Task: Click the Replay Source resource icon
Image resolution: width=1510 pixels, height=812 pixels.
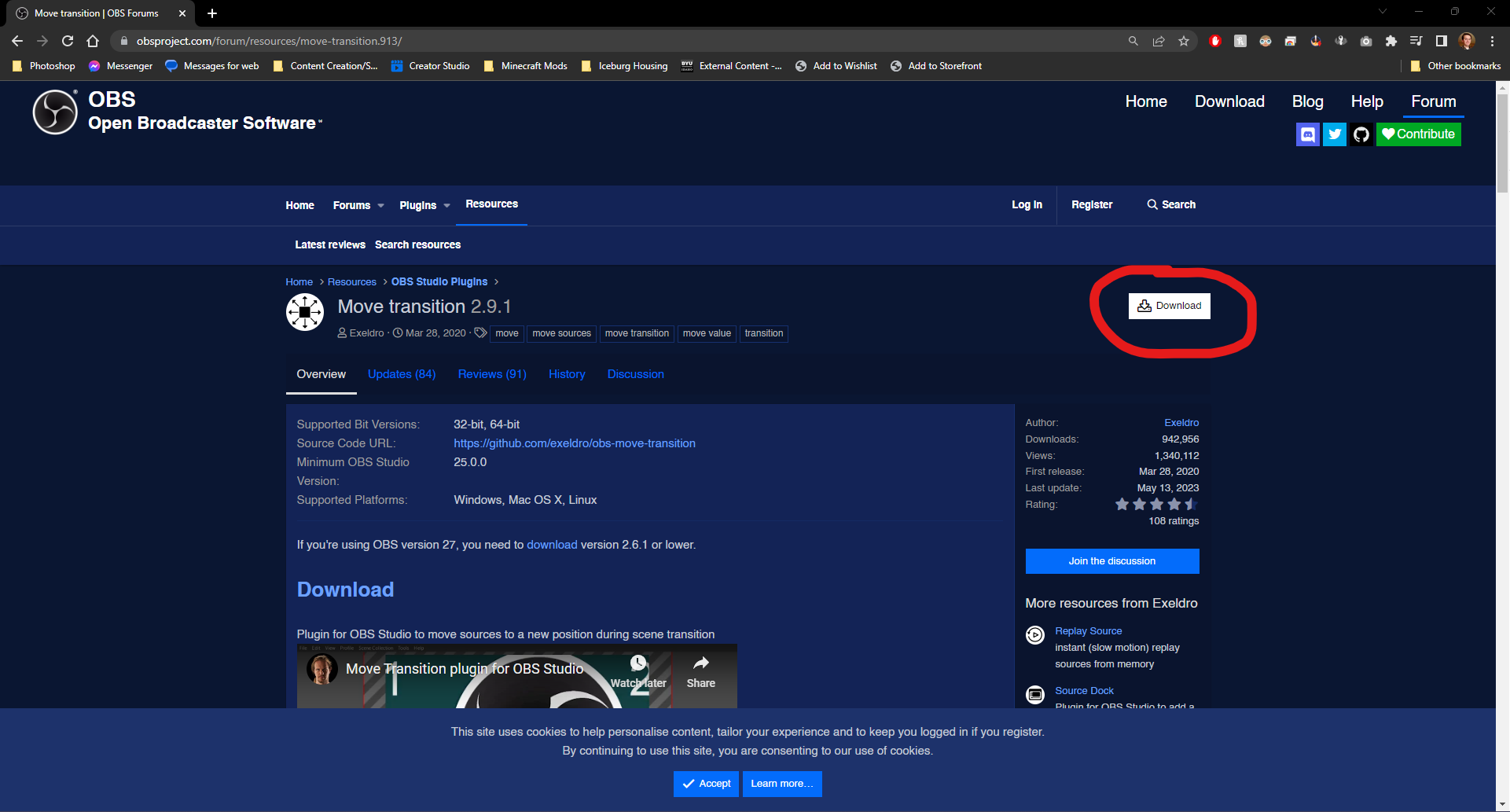Action: (x=1035, y=634)
